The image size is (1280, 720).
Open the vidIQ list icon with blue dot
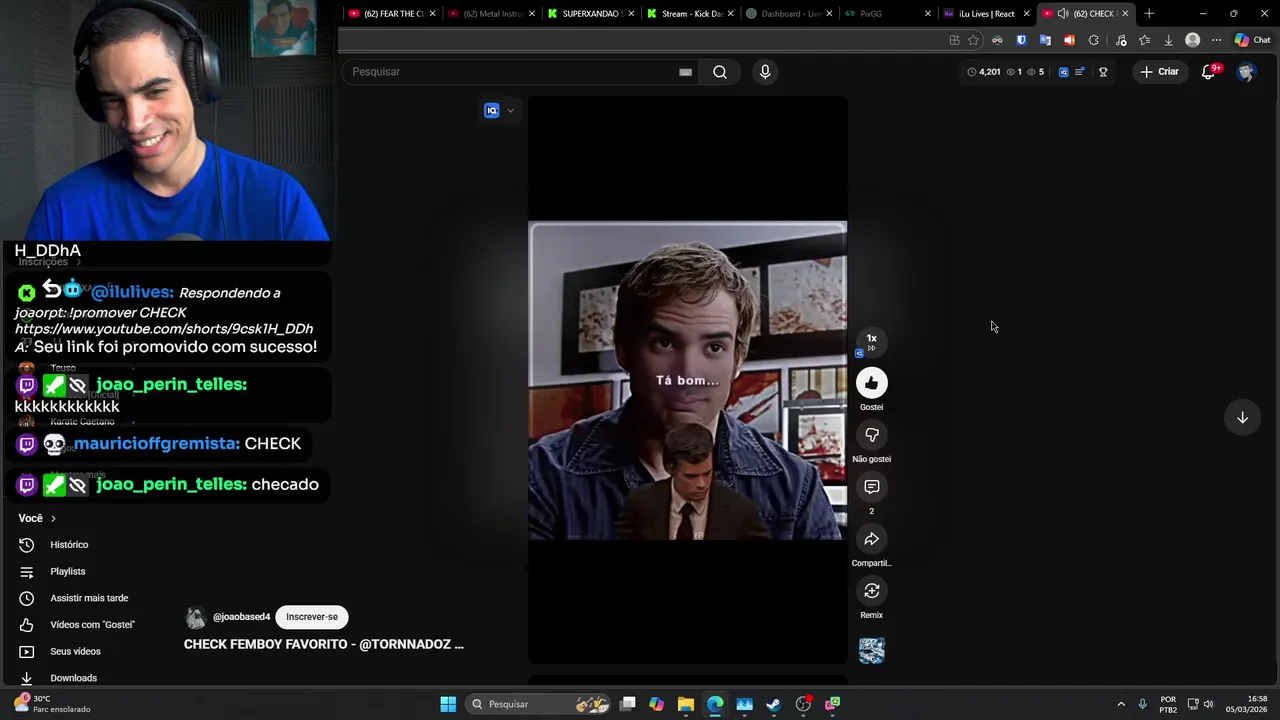point(1079,72)
